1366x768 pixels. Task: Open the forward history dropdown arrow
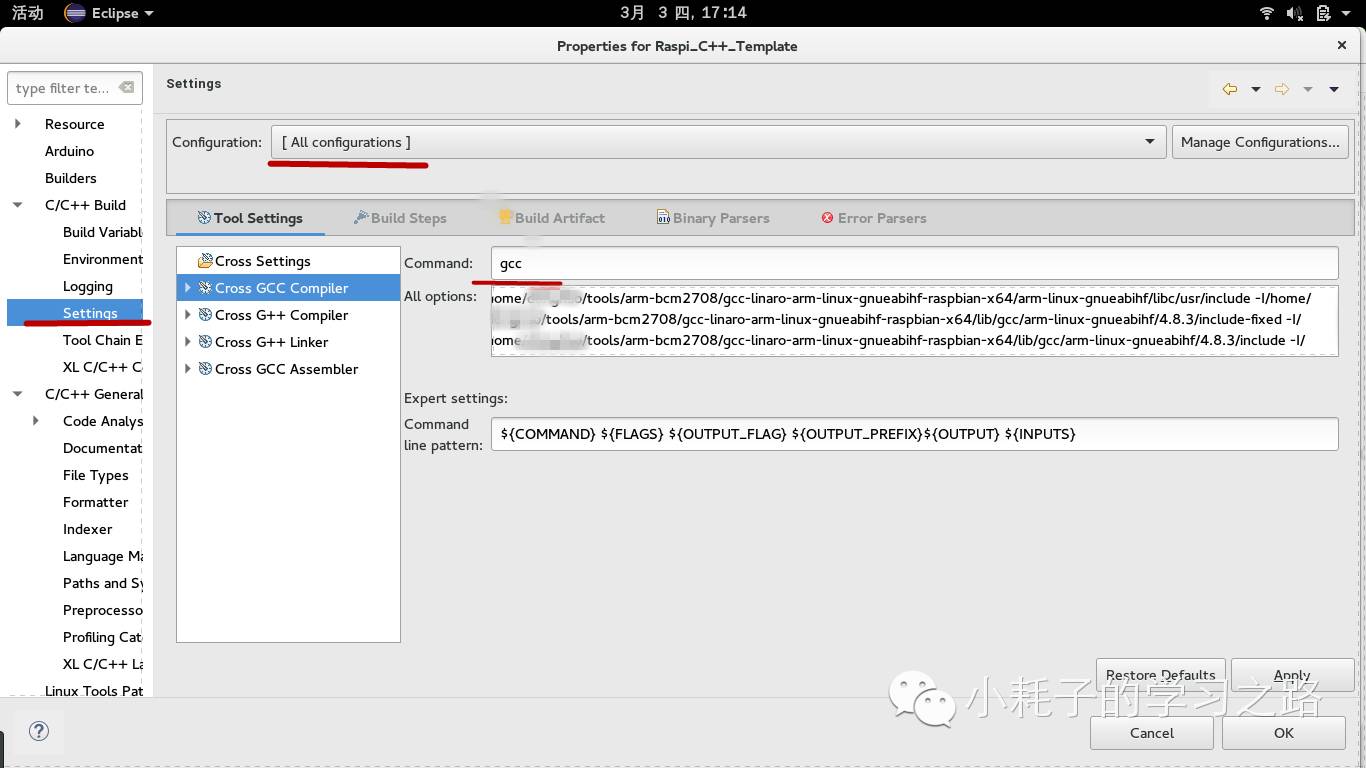point(1308,89)
